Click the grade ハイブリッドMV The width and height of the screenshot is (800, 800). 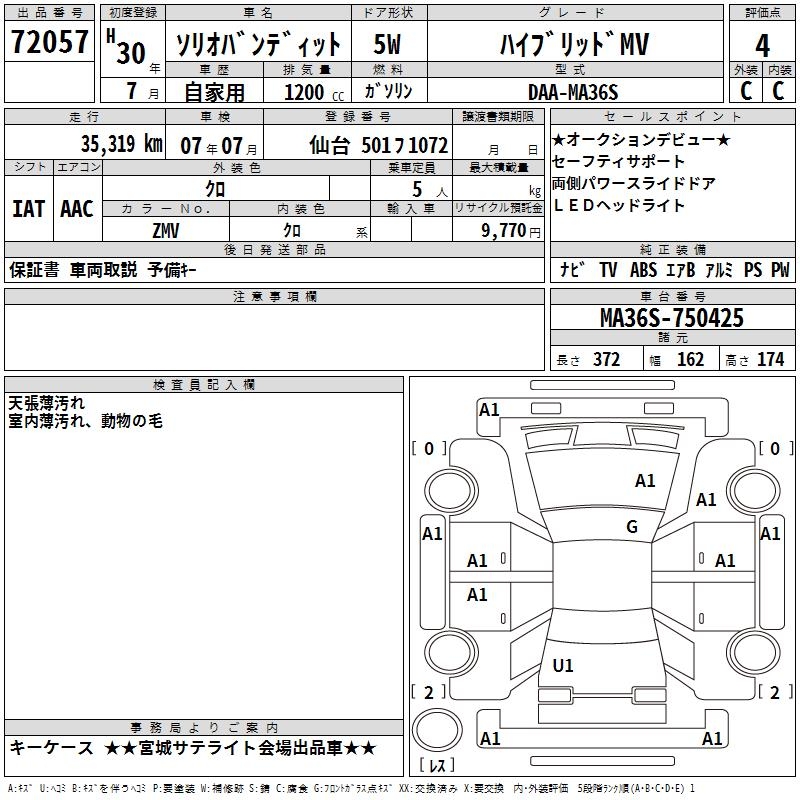click(x=574, y=44)
